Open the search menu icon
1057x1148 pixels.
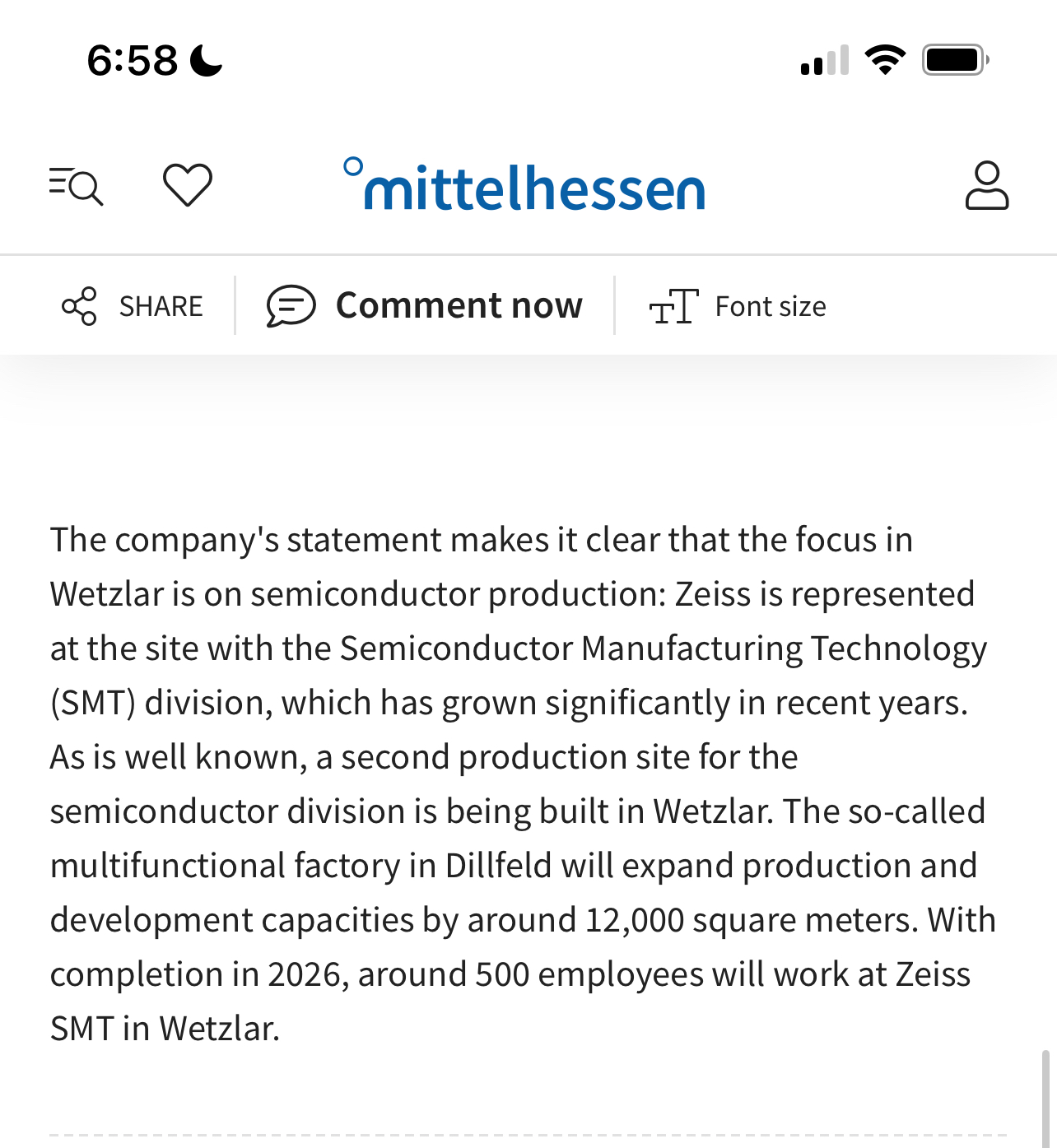pos(76,186)
